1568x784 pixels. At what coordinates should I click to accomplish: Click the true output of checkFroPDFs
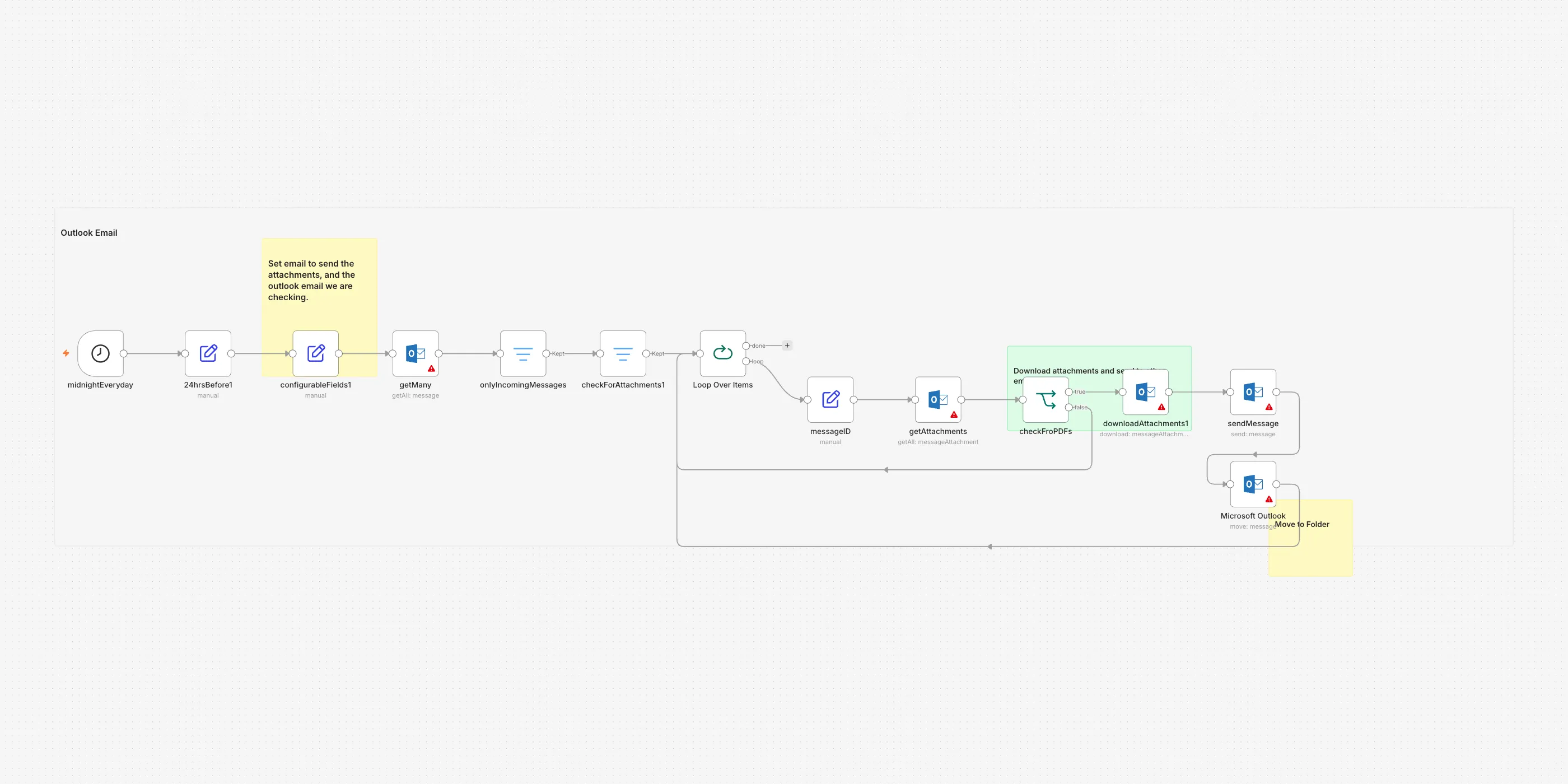click(1069, 392)
